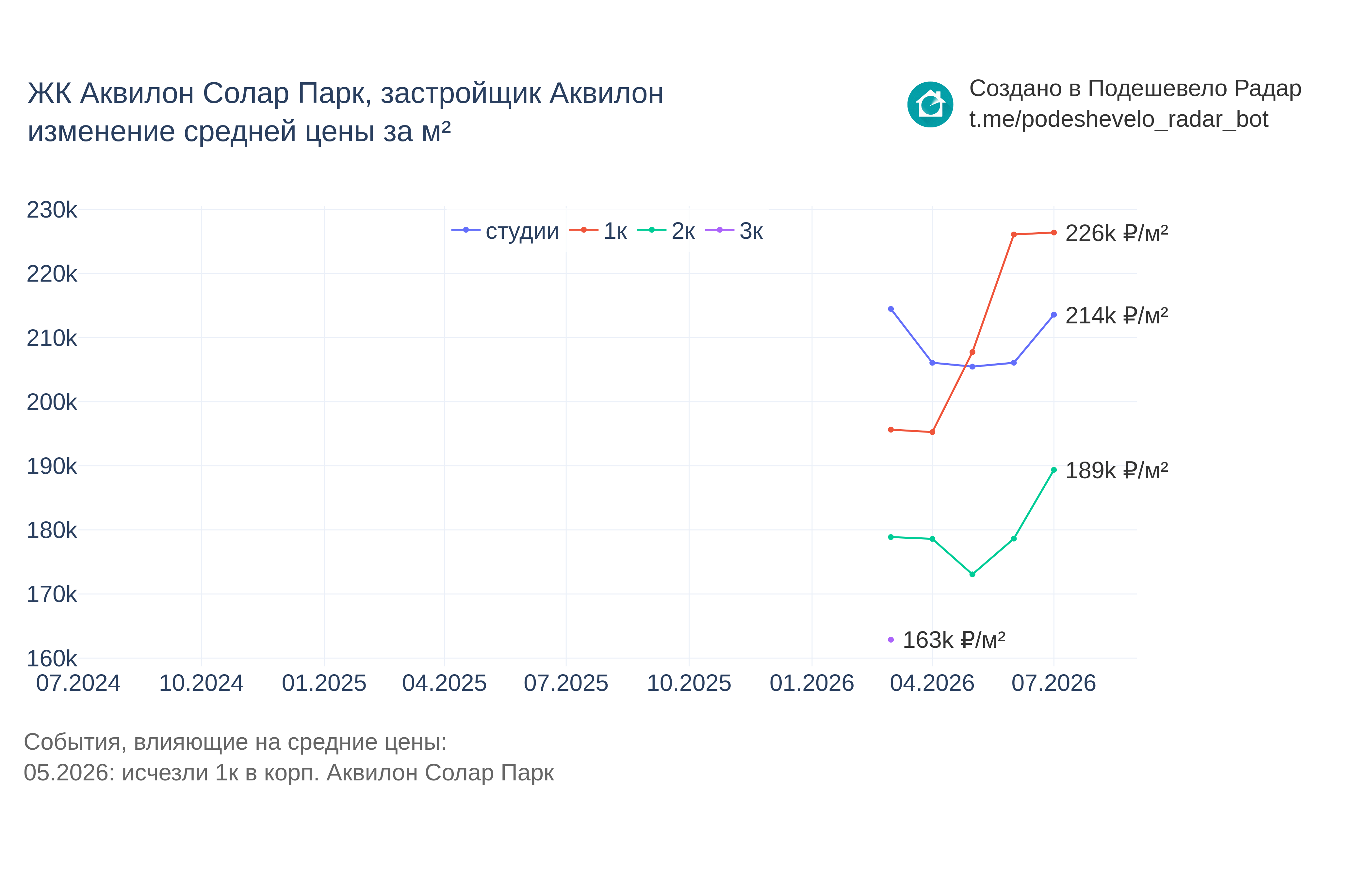Click the purple 3к data point marker
This screenshot has width=1372, height=882.
890,640
